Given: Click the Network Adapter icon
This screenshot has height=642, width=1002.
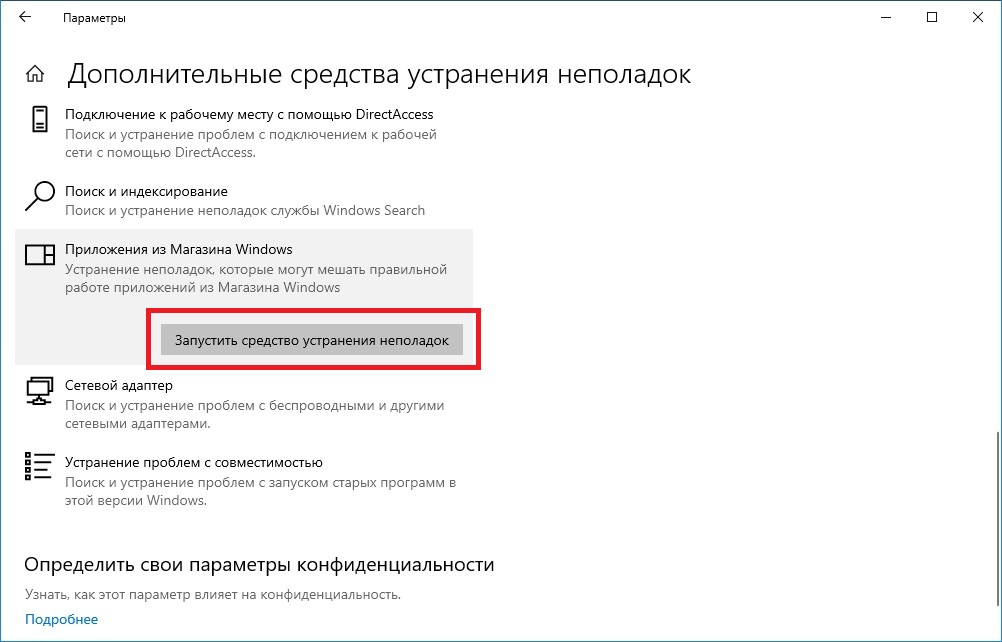Looking at the screenshot, I should click(x=39, y=392).
